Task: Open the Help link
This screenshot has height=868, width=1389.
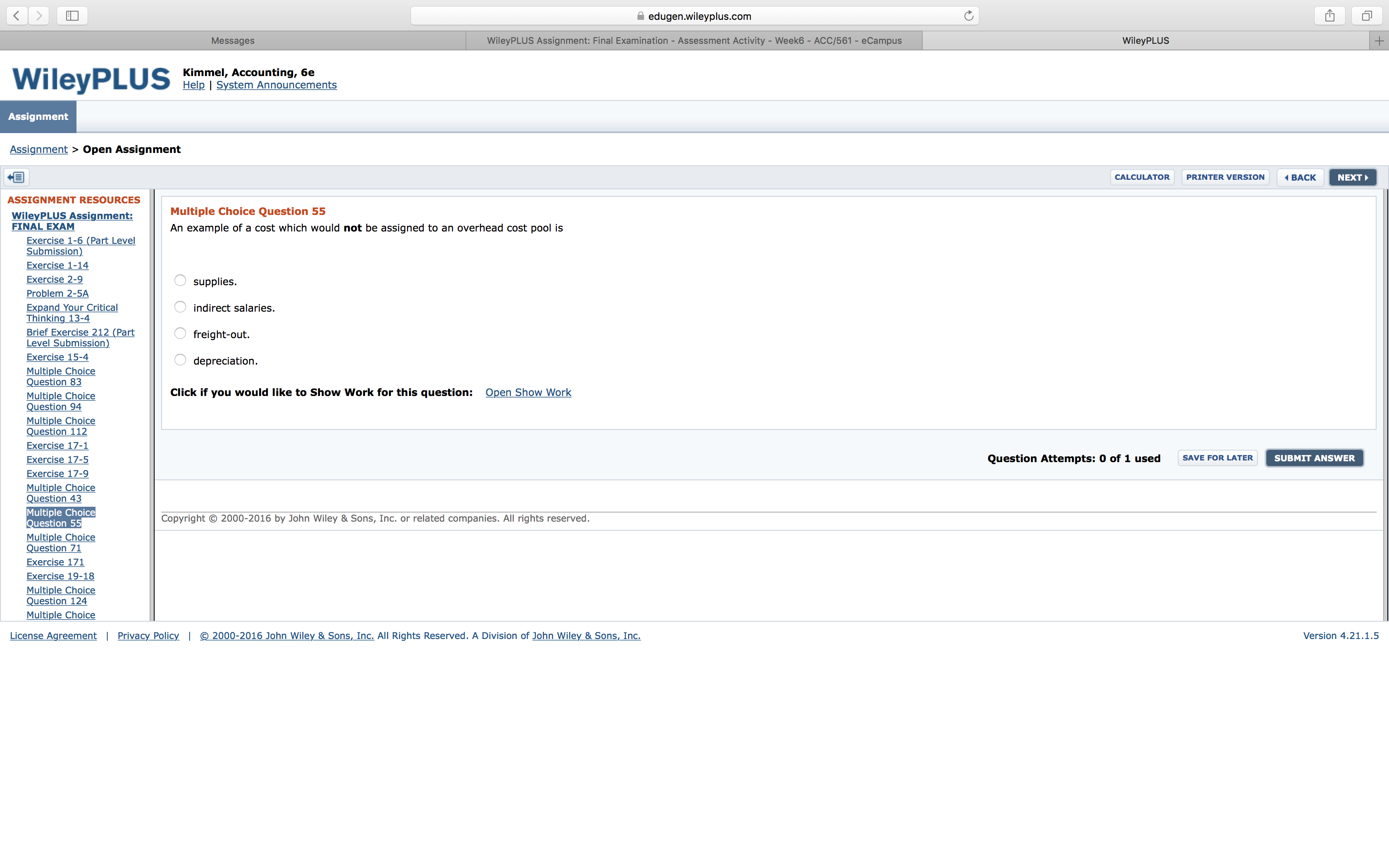Action: pos(193,85)
